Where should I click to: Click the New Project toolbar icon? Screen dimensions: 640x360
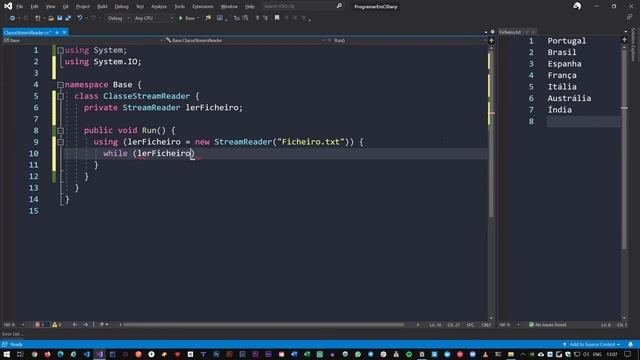coord(38,18)
